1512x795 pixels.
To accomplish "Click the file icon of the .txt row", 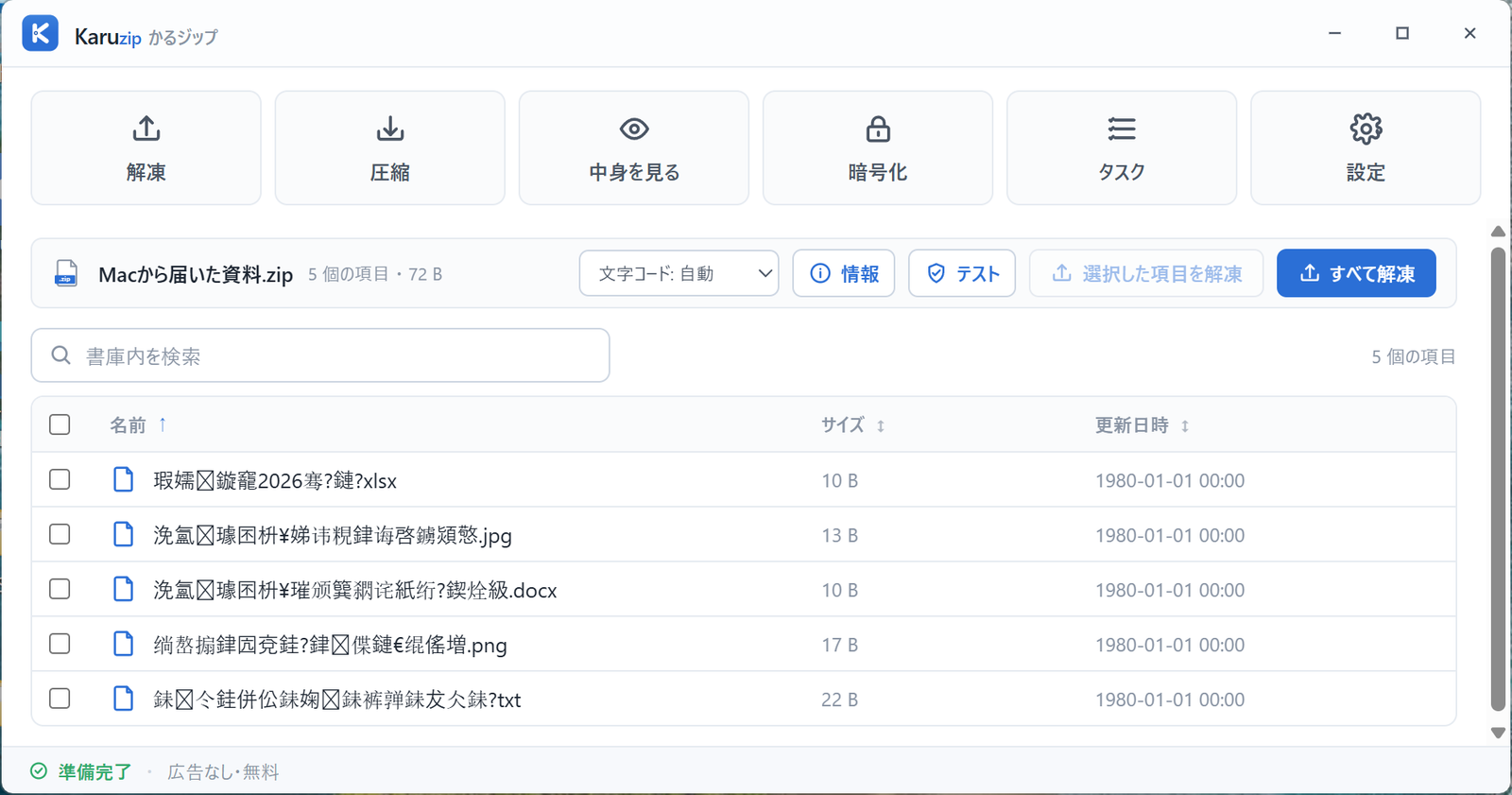I will click(x=124, y=699).
